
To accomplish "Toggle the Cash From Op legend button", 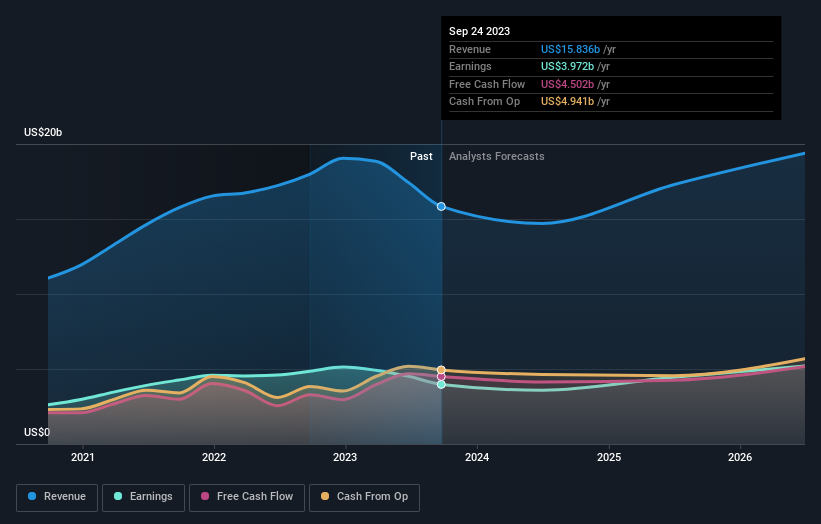I will click(x=364, y=497).
